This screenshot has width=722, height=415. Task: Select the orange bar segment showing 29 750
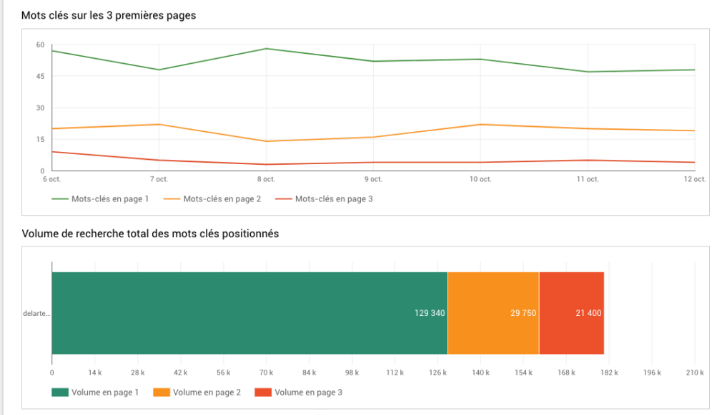click(x=493, y=313)
